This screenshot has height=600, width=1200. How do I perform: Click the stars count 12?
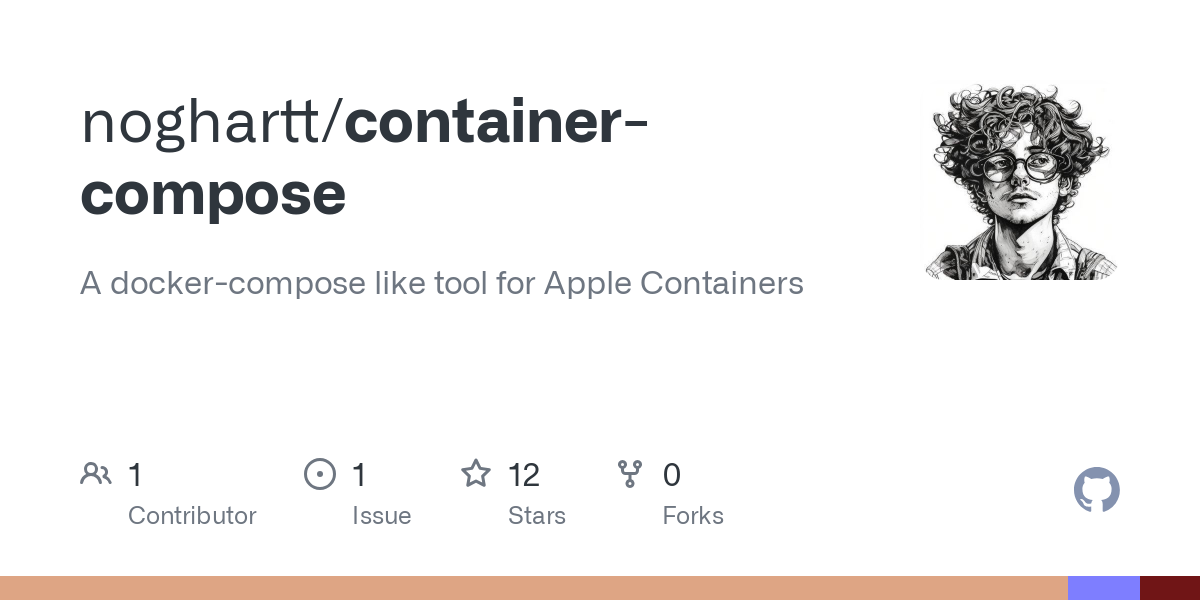524,475
